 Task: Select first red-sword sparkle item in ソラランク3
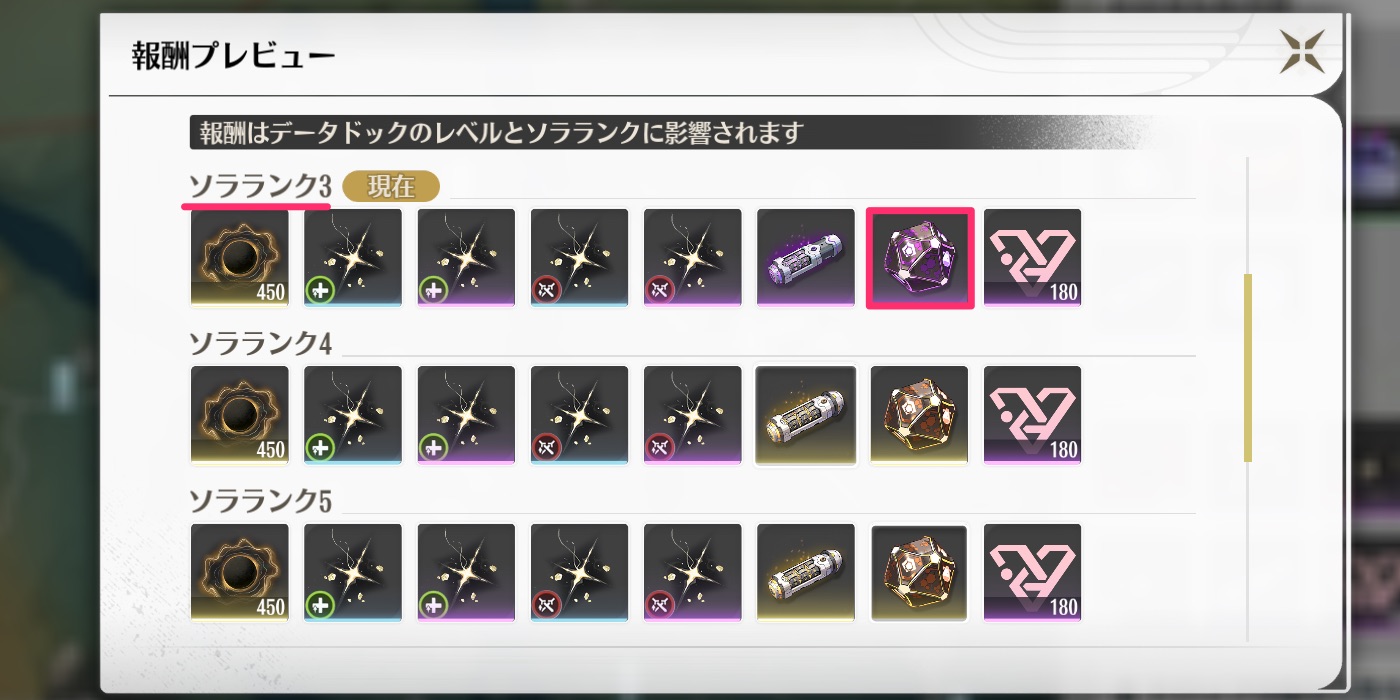pyautogui.click(x=580, y=258)
